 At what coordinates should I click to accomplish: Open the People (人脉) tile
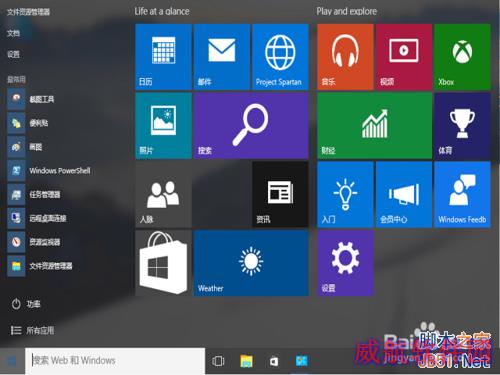point(163,194)
